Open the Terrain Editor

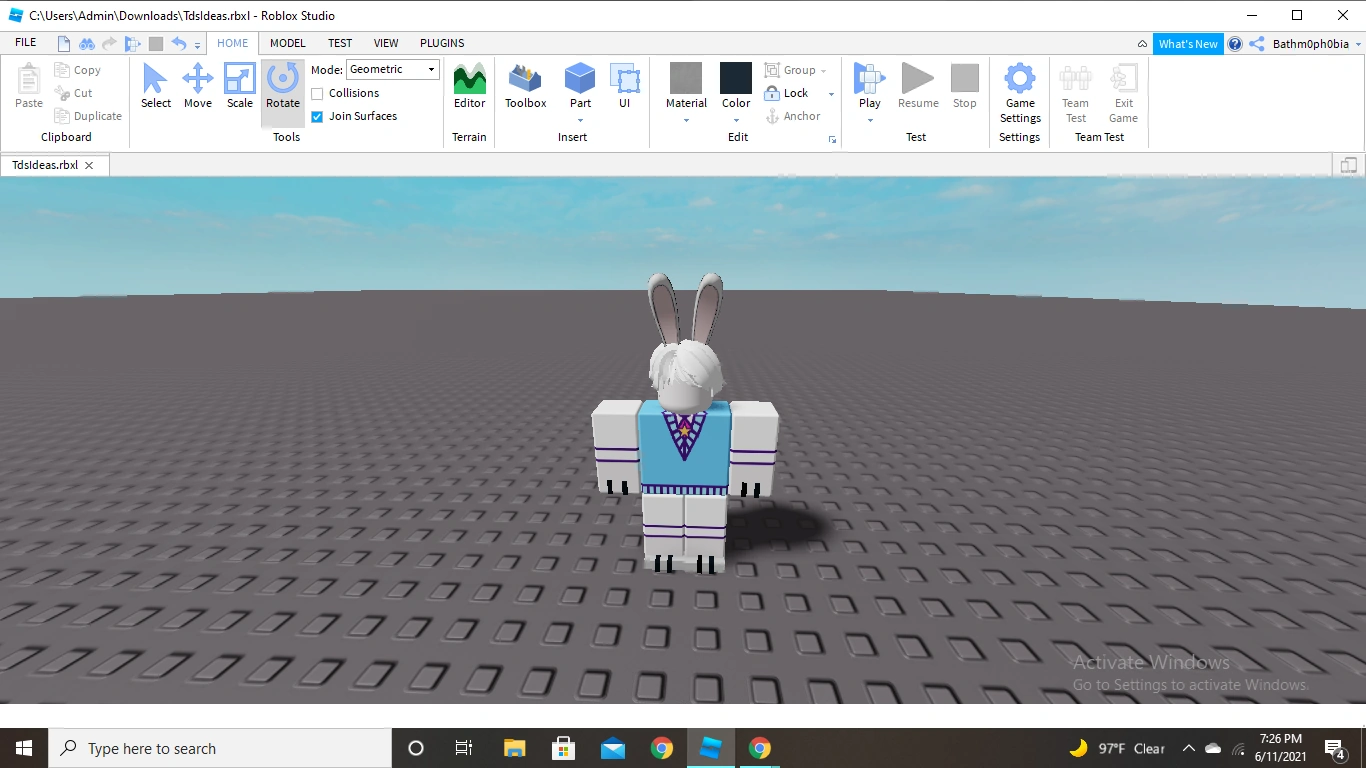click(x=469, y=85)
